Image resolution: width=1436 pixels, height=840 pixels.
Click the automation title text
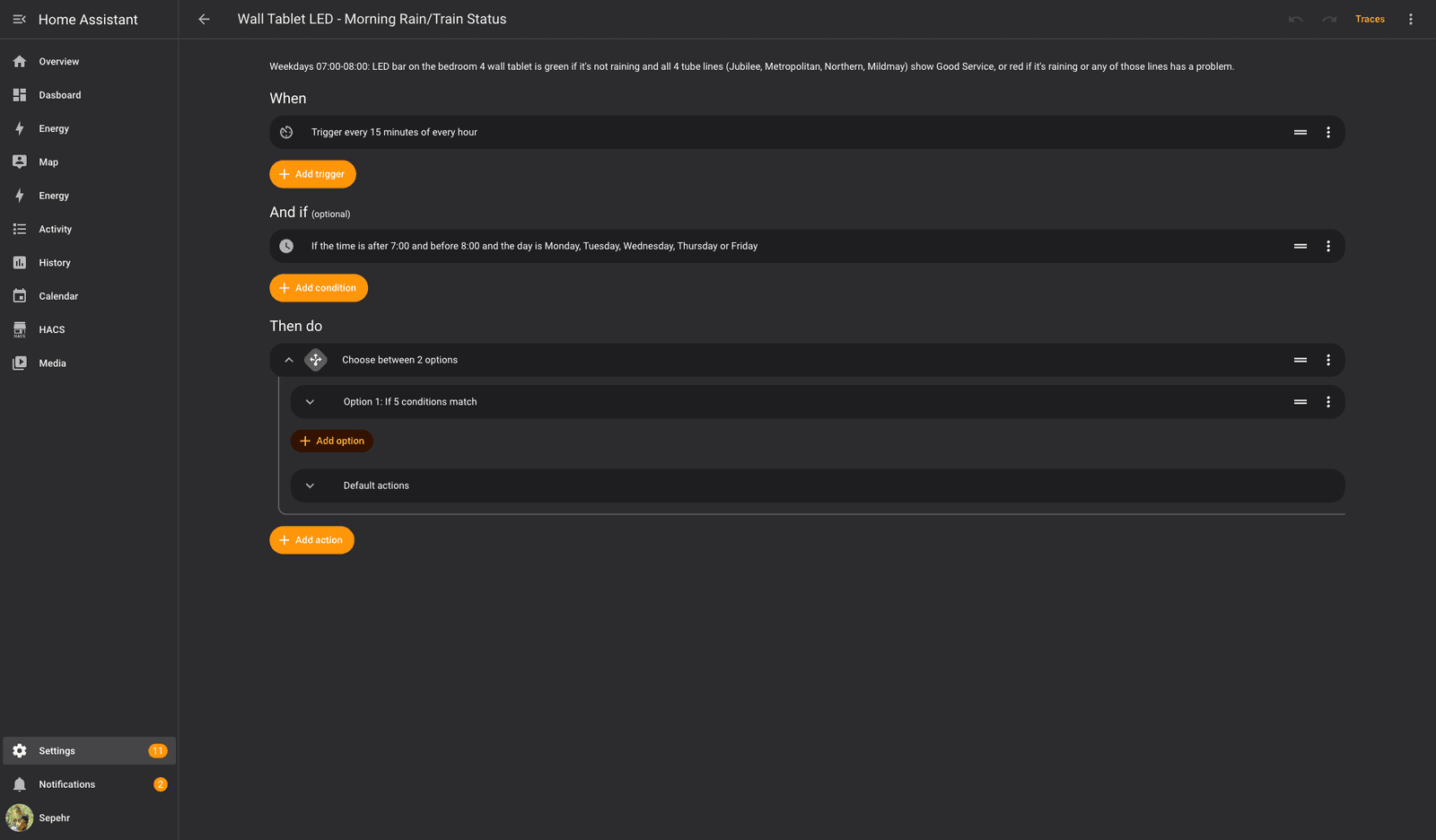[x=372, y=19]
